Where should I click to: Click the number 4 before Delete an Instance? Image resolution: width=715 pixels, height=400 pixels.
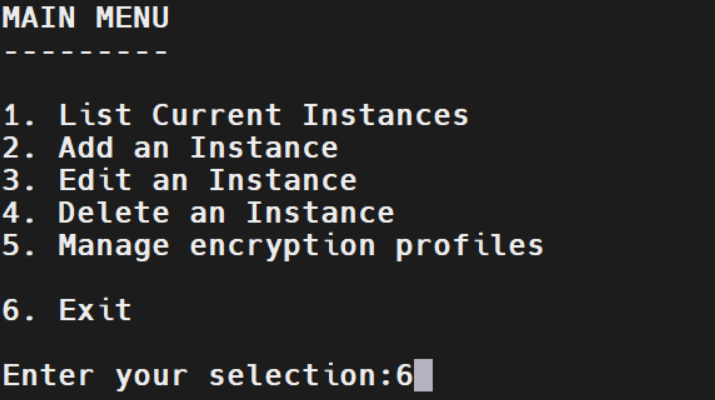(10, 213)
